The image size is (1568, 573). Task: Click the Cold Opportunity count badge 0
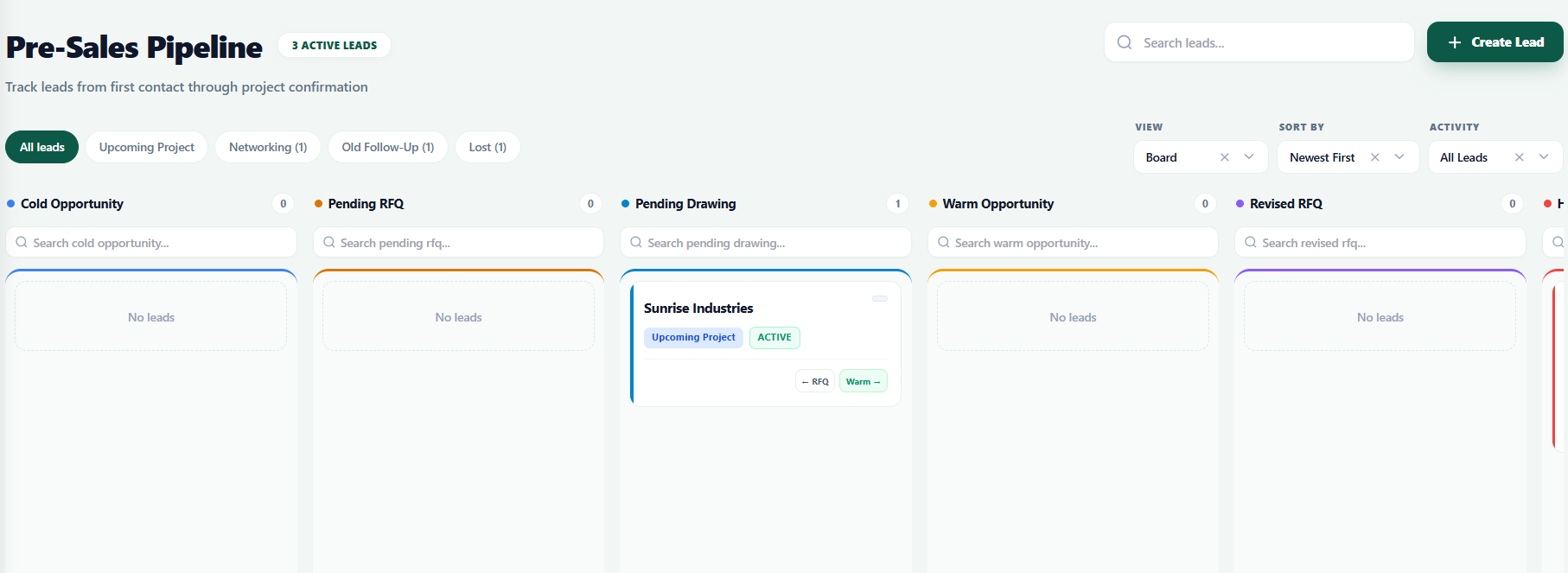(284, 204)
